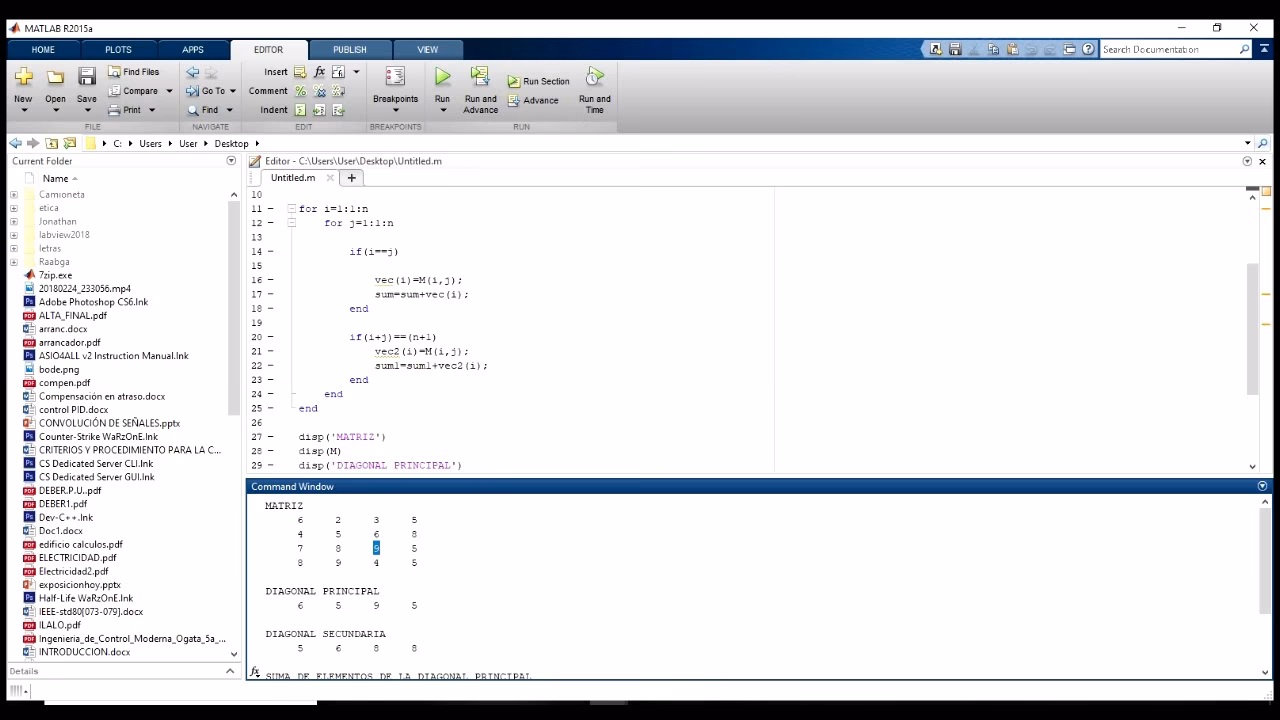Open the PUBLISH ribbon tab
The height and width of the screenshot is (720, 1280).
(349, 48)
